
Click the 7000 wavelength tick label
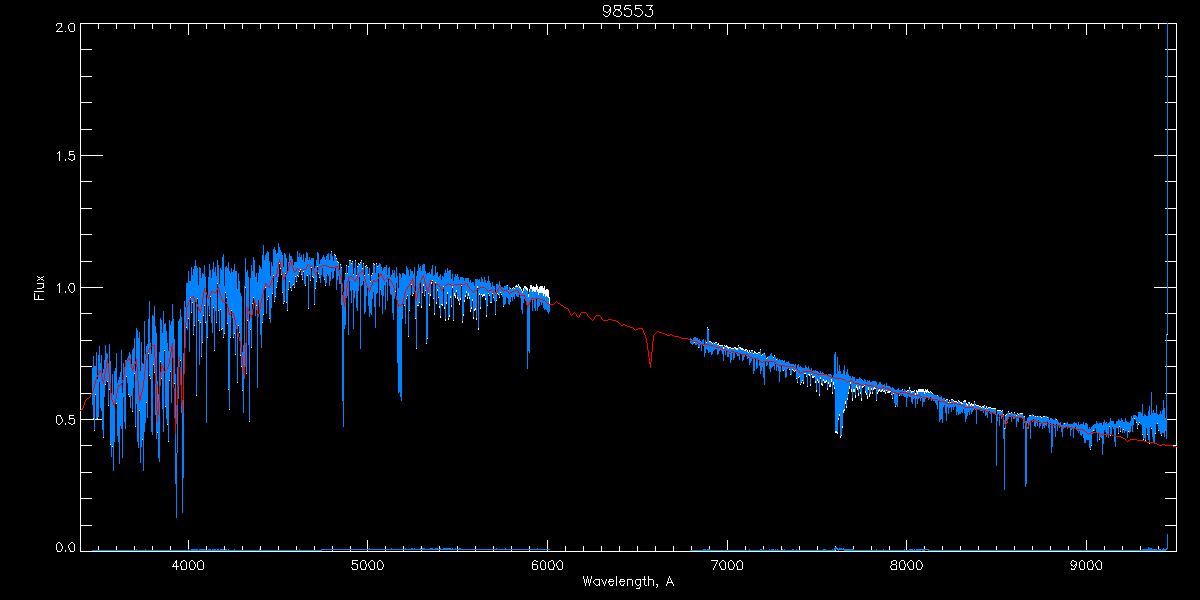(x=727, y=566)
